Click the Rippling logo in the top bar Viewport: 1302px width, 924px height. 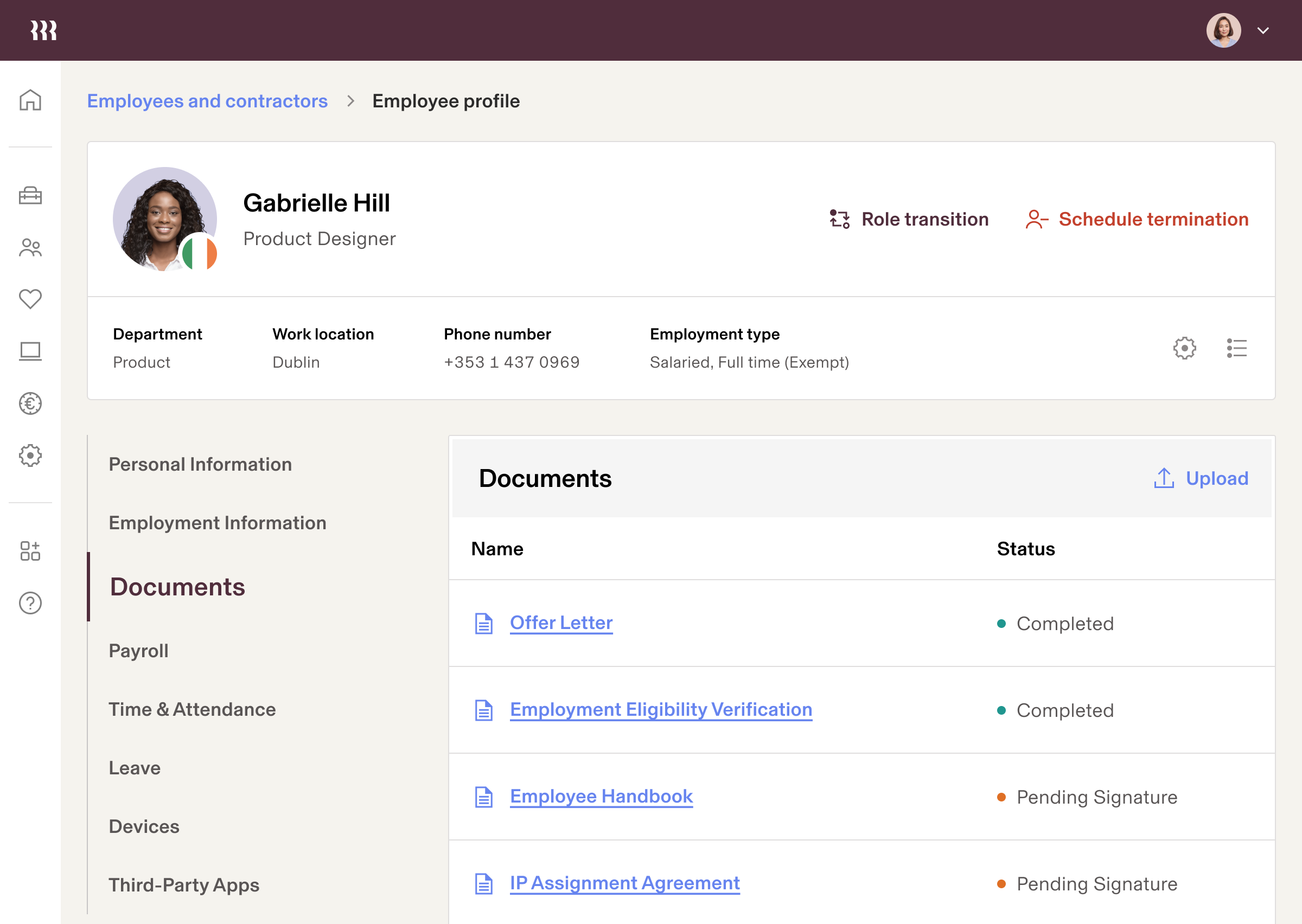(x=43, y=30)
